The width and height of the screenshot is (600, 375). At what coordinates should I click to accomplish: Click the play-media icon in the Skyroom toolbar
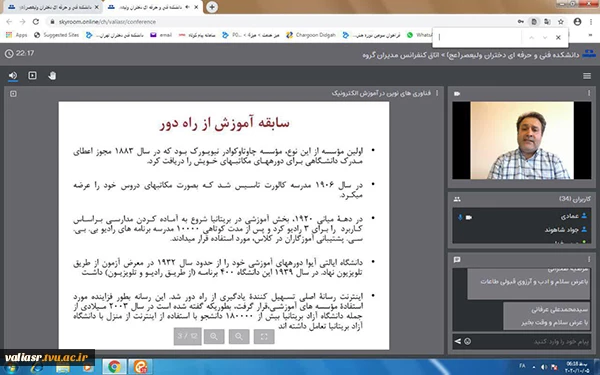[x=33, y=76]
